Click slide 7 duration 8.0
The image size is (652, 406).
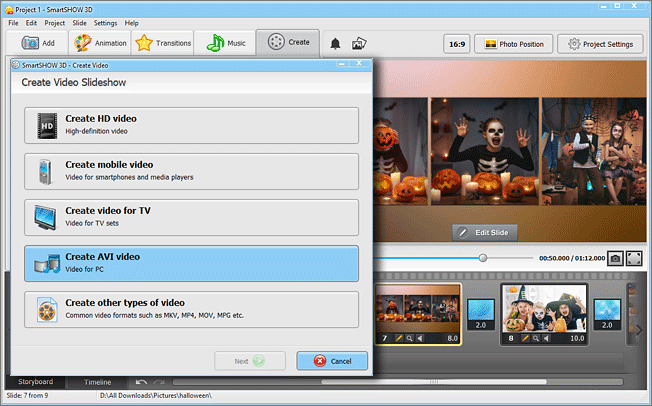[452, 338]
